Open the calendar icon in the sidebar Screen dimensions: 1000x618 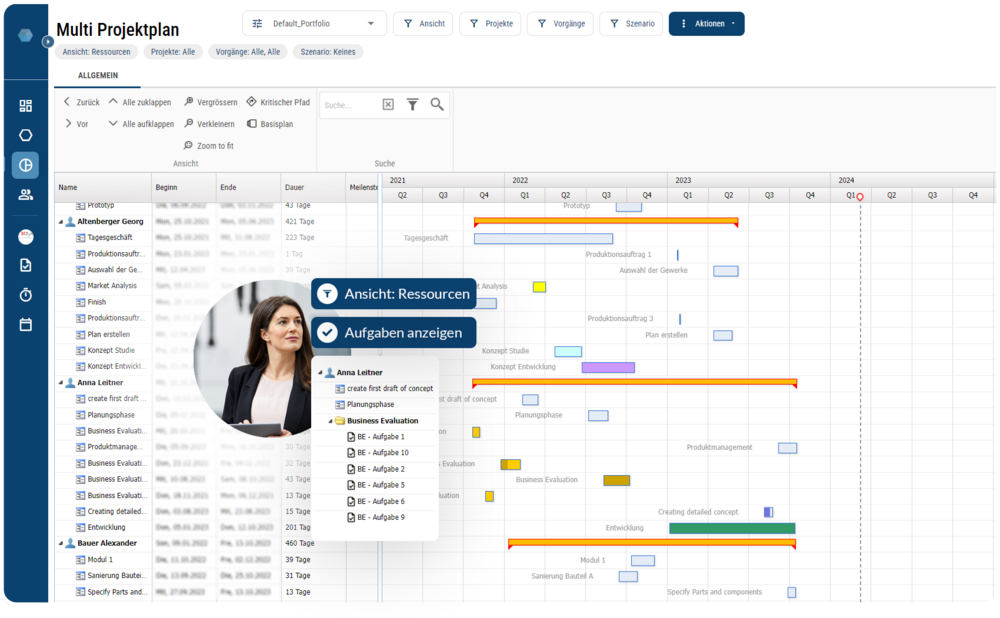tap(26, 325)
